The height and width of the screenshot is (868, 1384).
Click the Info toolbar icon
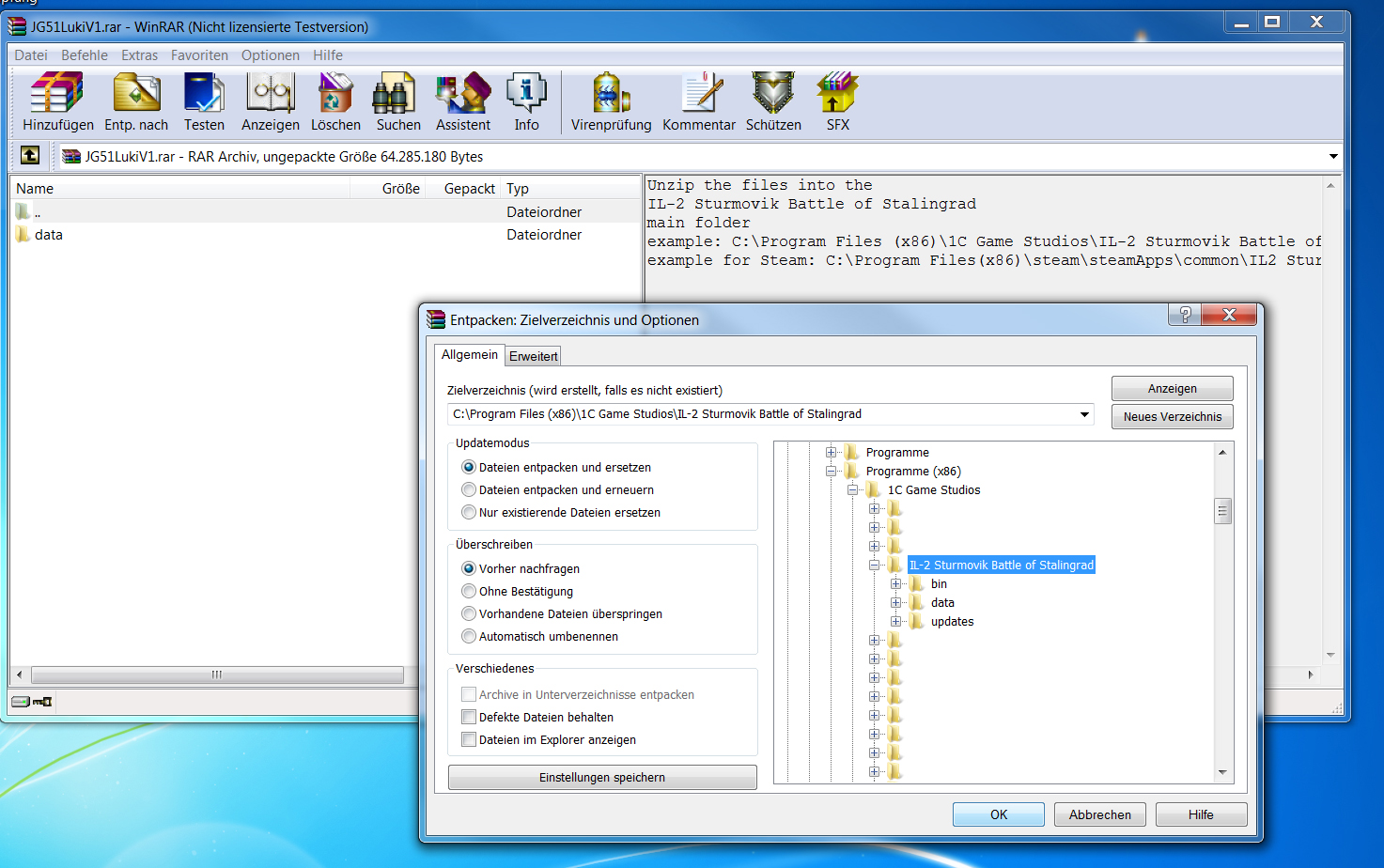click(x=526, y=94)
